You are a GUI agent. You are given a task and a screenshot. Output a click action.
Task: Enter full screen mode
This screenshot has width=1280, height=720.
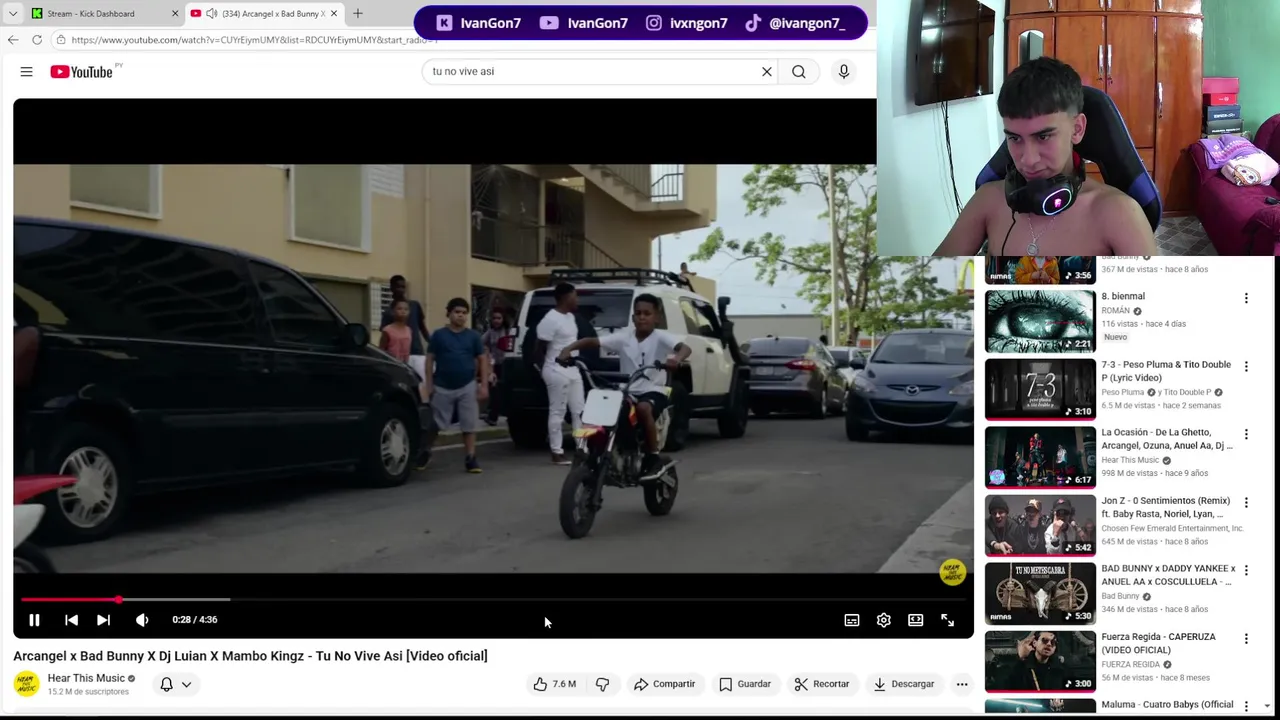(948, 620)
